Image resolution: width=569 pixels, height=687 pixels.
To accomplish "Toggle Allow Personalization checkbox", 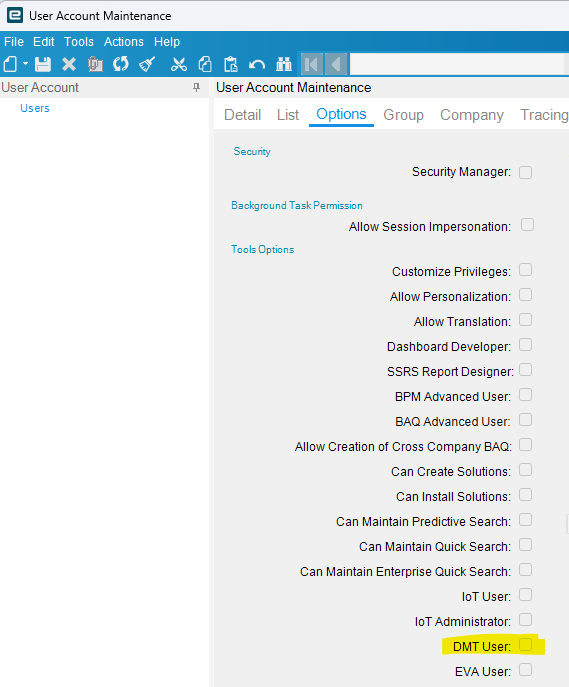I will click(525, 295).
